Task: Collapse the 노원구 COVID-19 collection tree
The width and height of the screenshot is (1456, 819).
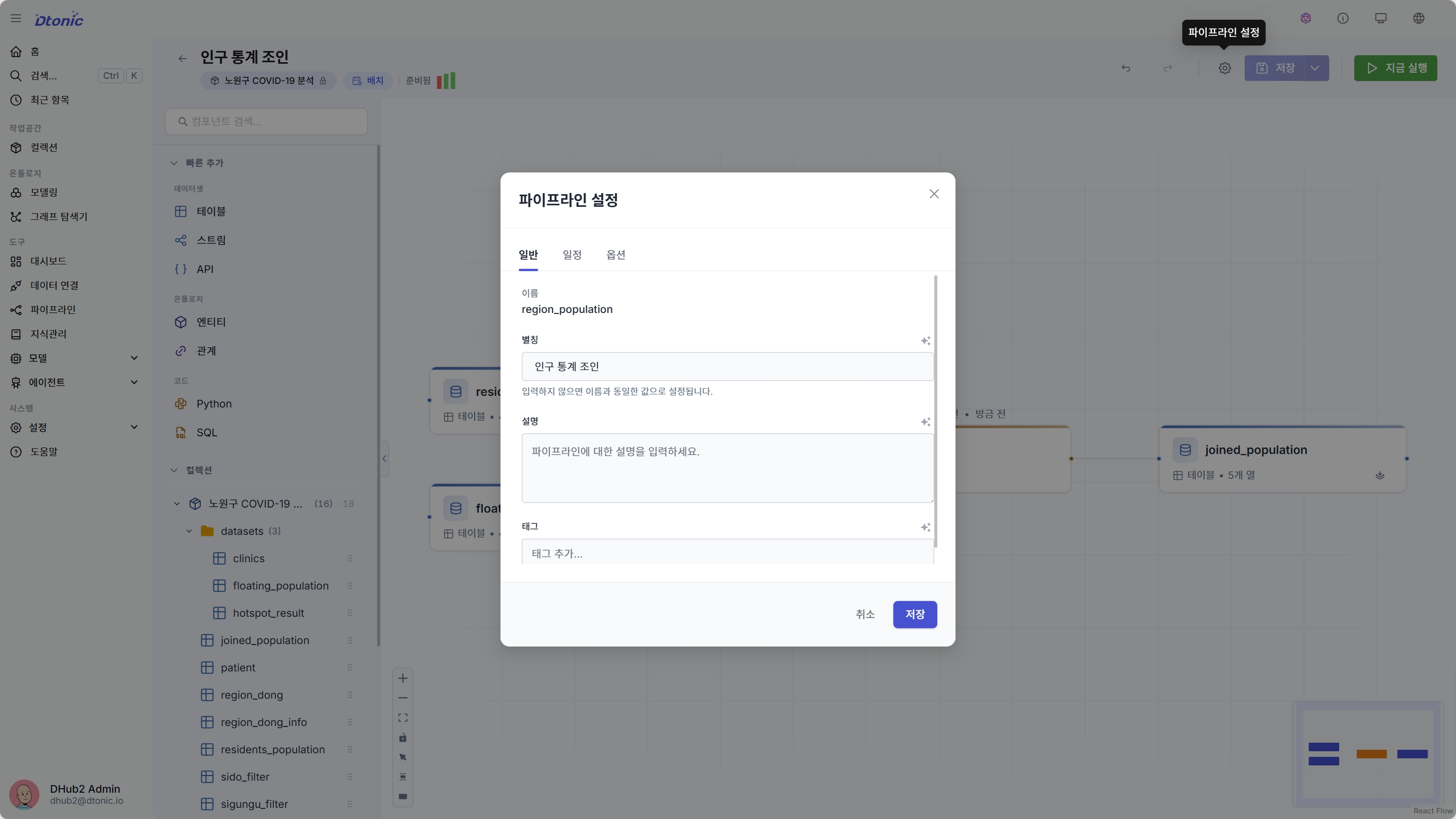Action: (x=176, y=504)
